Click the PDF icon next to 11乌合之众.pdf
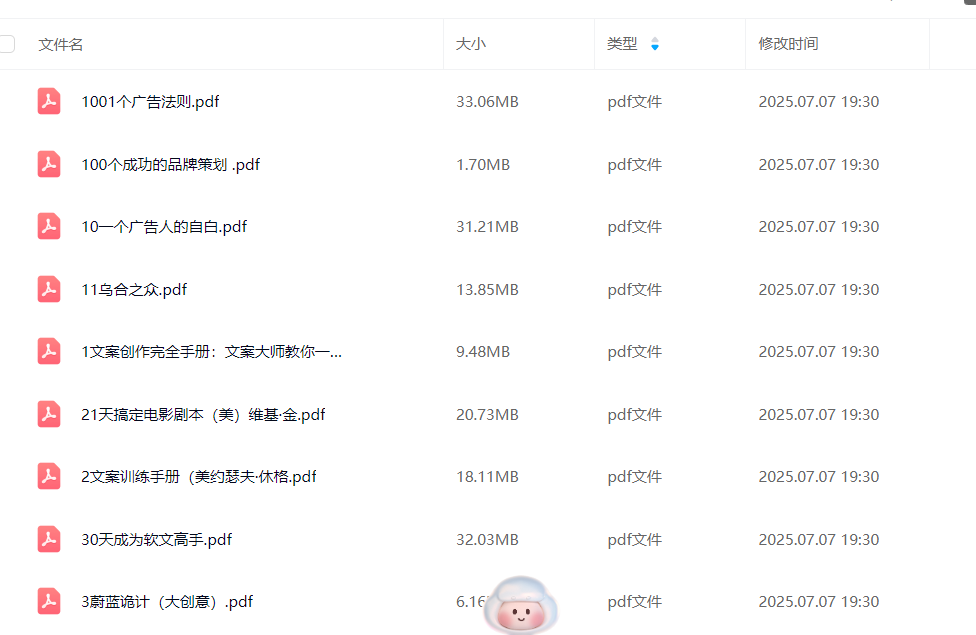The height and width of the screenshot is (635, 976). [x=49, y=289]
